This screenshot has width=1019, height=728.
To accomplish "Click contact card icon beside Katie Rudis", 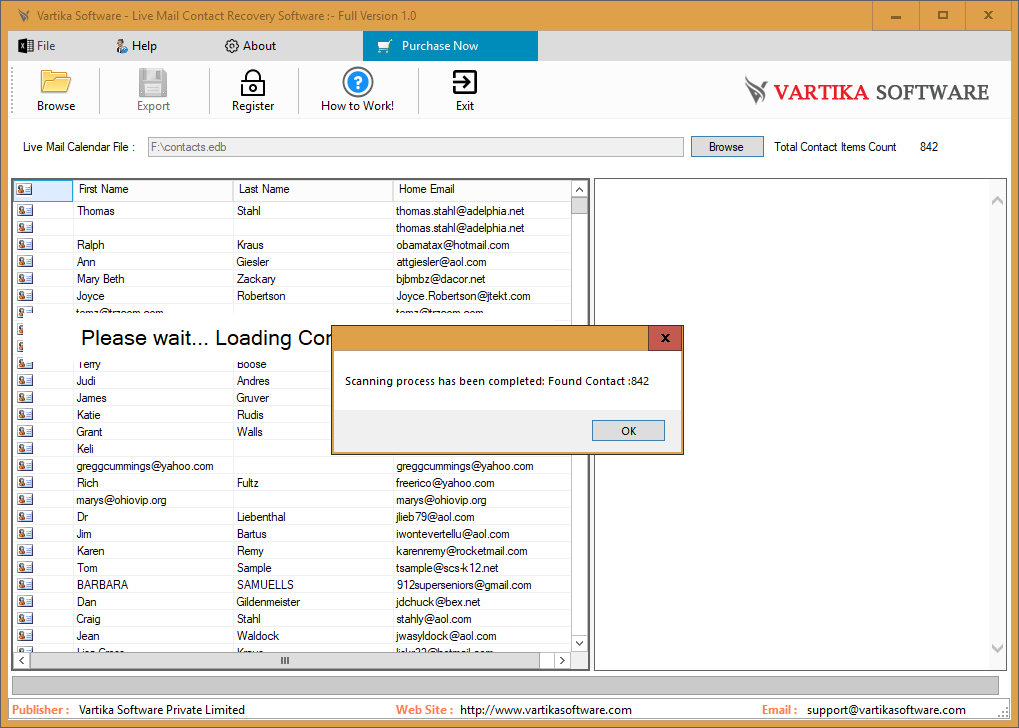I will [x=25, y=414].
